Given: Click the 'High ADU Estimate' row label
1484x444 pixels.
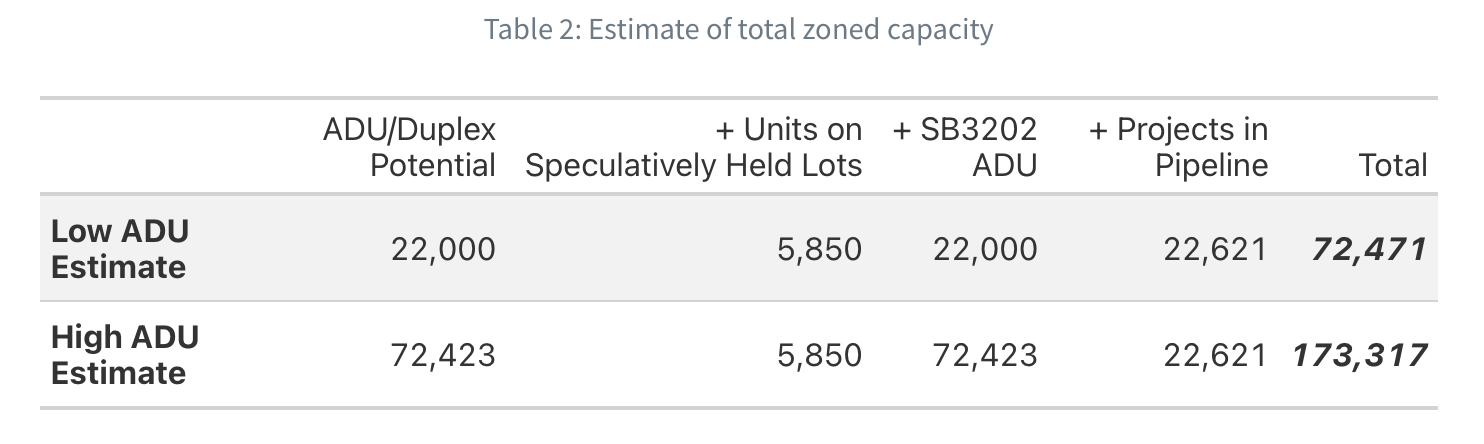Looking at the screenshot, I should click(x=125, y=355).
